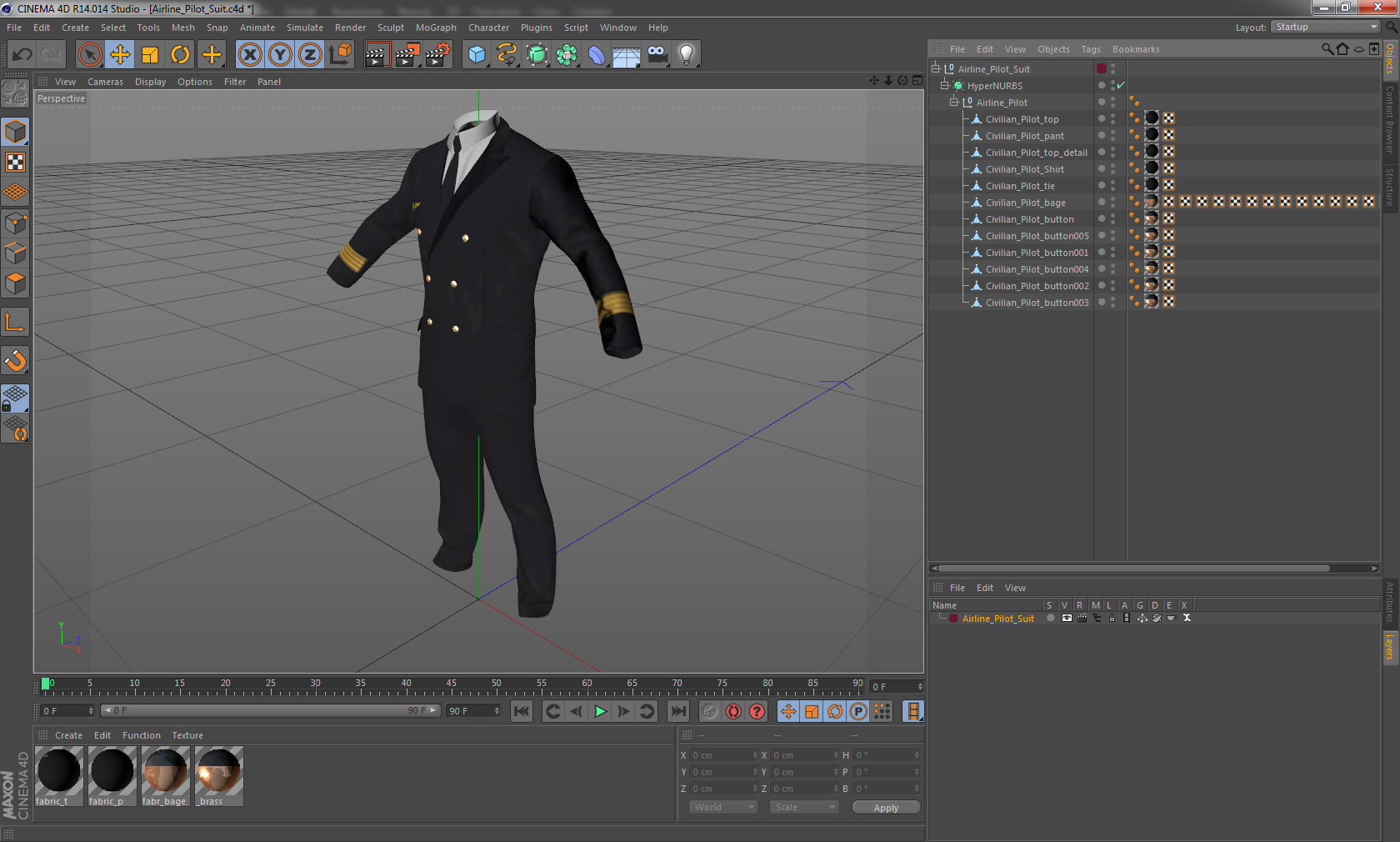Screen dimensions: 1400x842
Task: Switch to Texture mode
Action: 16,163
